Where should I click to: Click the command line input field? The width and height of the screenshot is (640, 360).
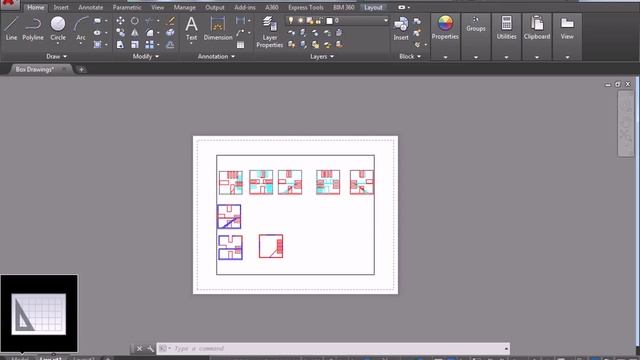point(333,349)
